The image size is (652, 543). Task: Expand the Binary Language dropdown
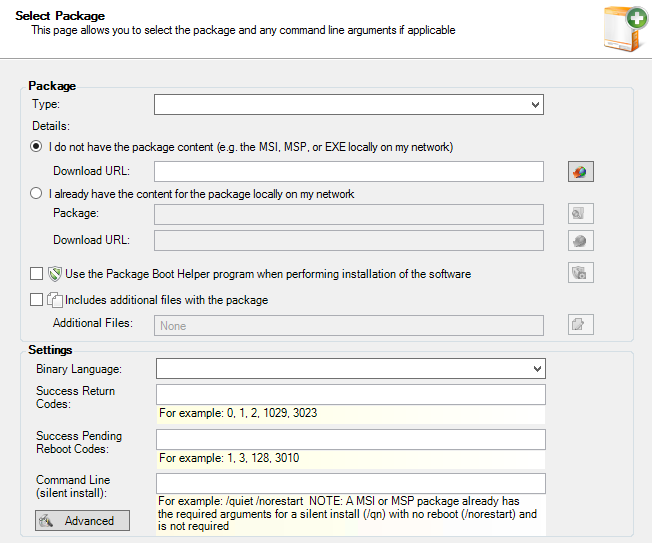(350, 369)
